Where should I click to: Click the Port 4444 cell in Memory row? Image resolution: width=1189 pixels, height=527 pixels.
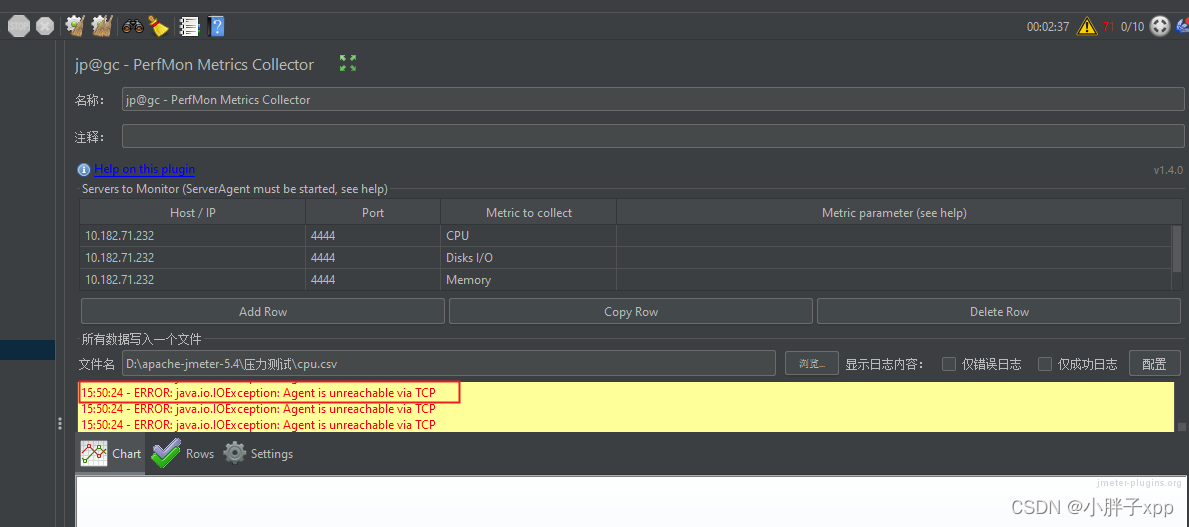click(373, 280)
